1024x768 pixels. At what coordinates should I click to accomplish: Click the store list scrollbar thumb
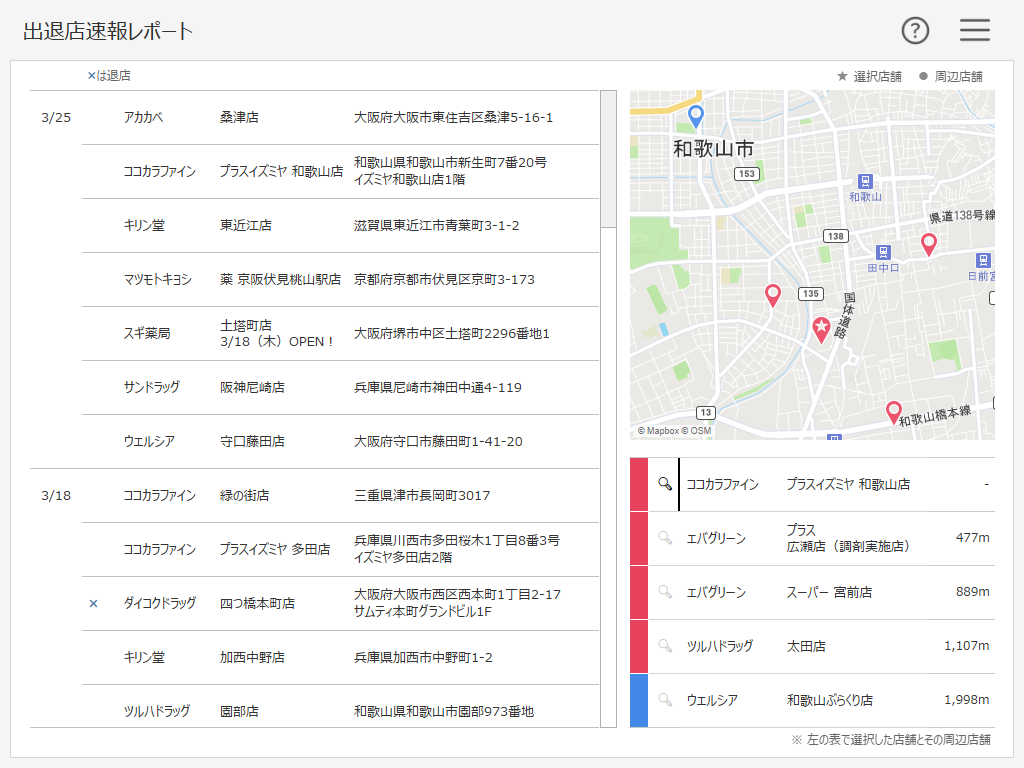pyautogui.click(x=608, y=159)
